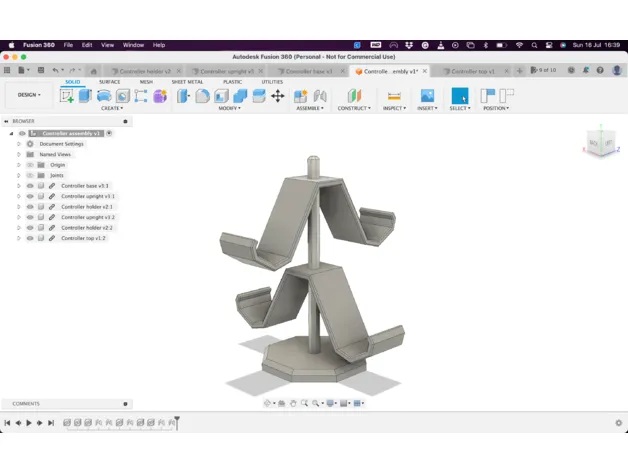
Task: Switch to the SURFACE tab
Action: (109, 82)
